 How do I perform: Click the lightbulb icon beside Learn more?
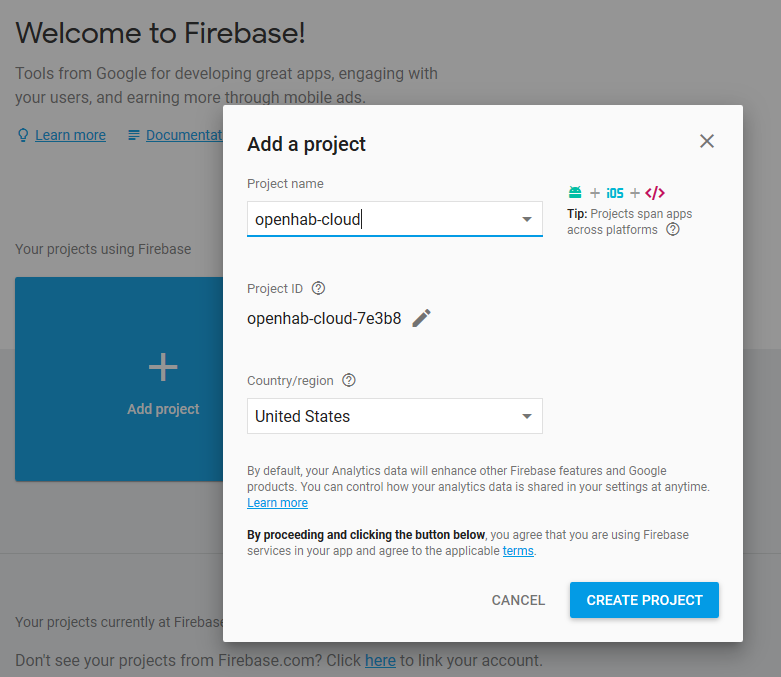click(23, 135)
